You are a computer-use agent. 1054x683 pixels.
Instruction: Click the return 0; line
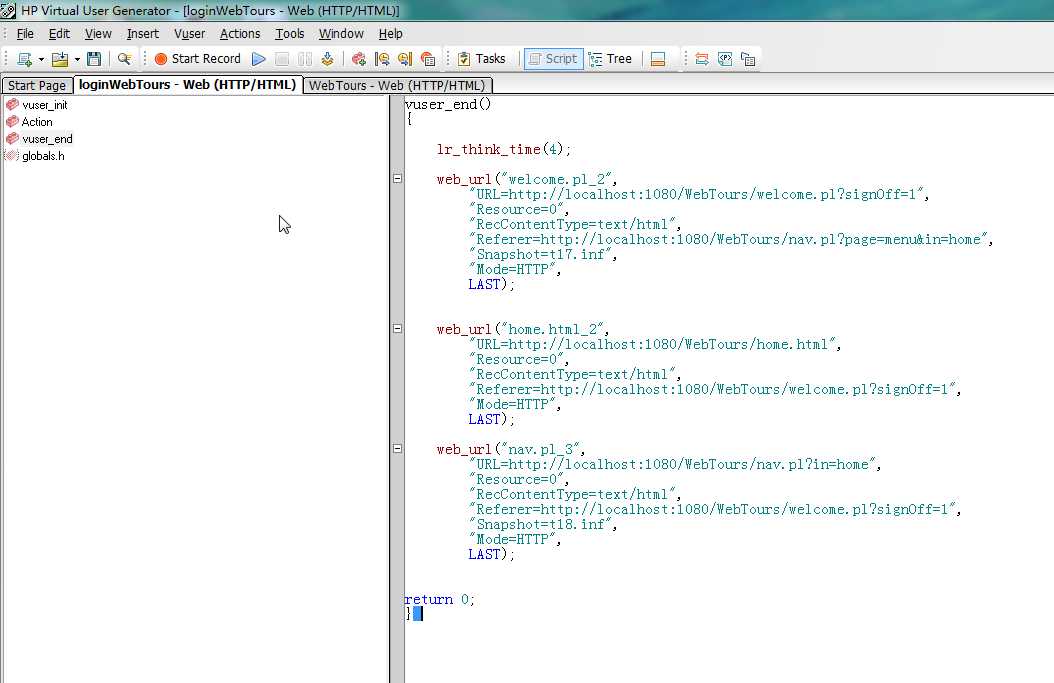coord(440,600)
